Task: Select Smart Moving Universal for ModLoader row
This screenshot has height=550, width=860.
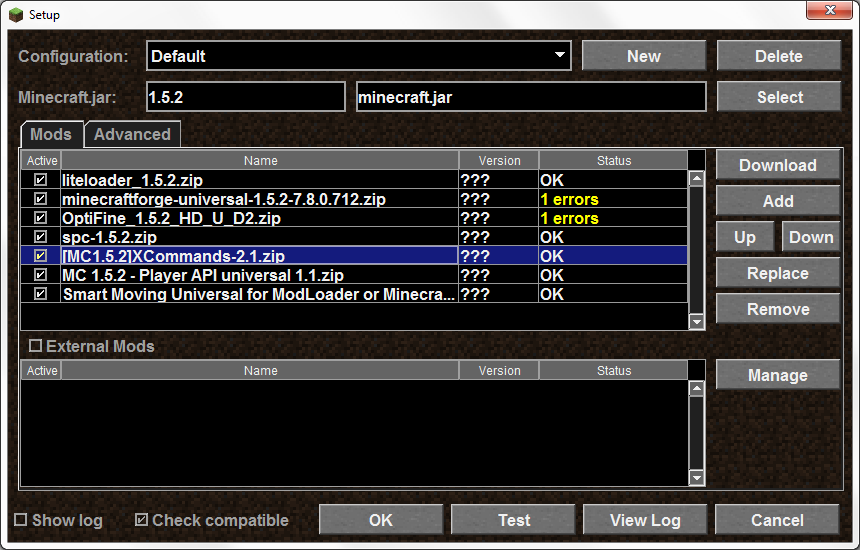Action: pyautogui.click(x=354, y=293)
